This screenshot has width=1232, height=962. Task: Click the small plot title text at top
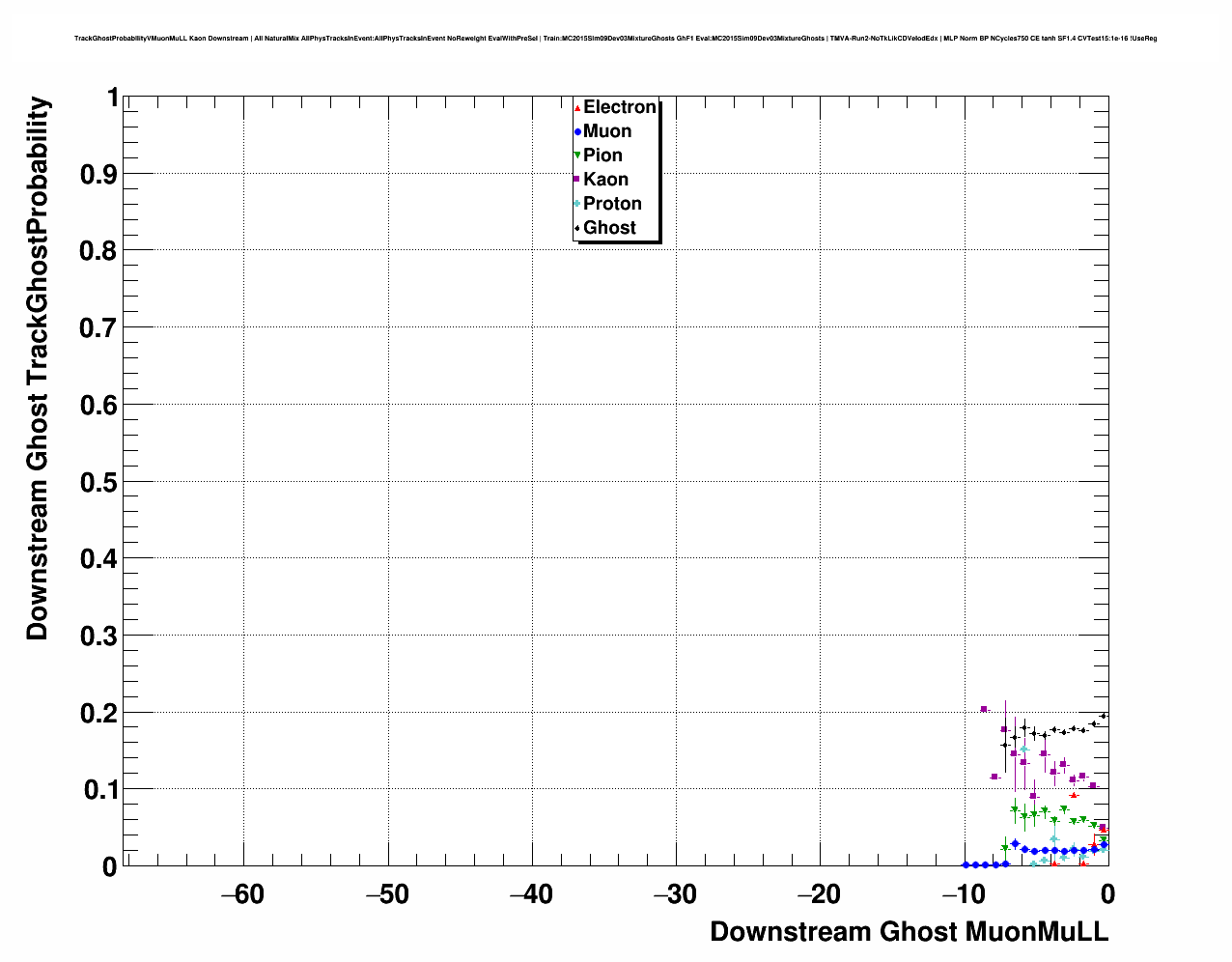tap(615, 39)
